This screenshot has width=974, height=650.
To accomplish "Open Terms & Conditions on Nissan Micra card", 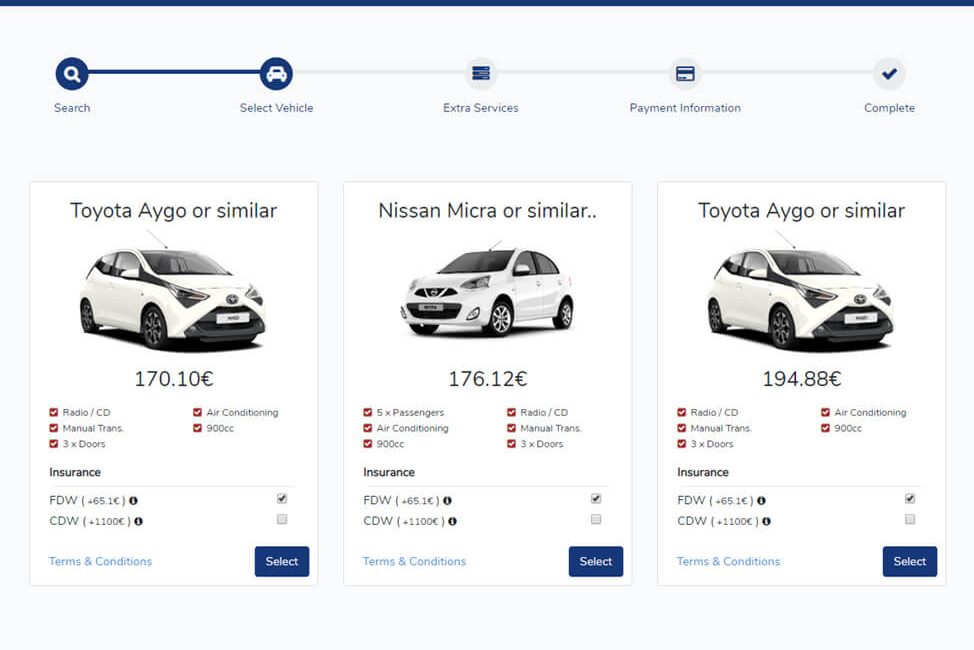I will [415, 561].
